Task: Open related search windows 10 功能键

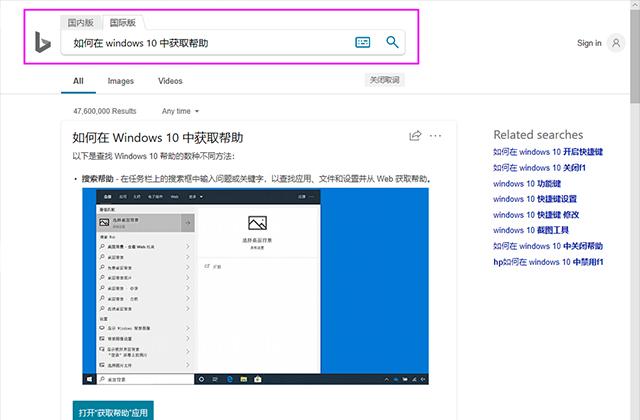Action: click(527, 184)
